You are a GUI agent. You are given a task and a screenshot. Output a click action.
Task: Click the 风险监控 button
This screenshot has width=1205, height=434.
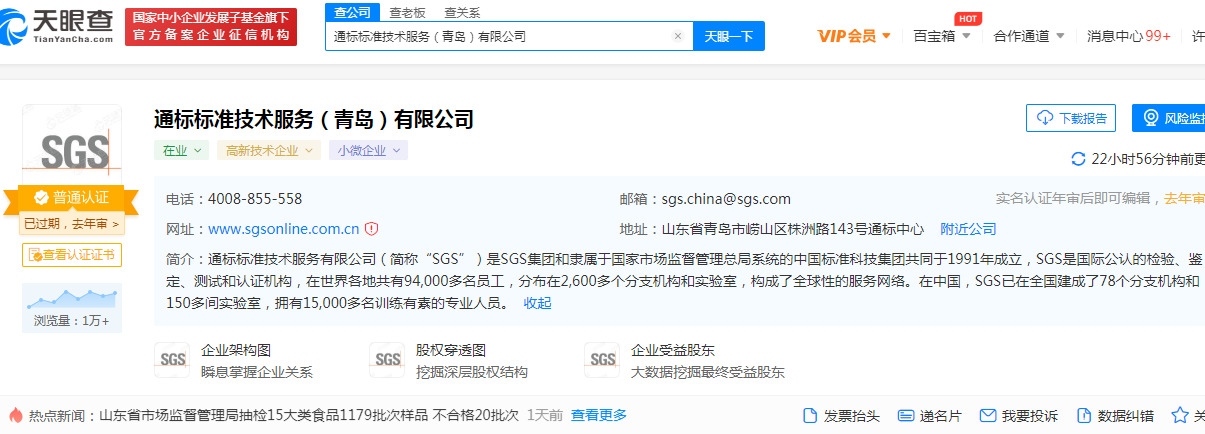[x=1169, y=118]
